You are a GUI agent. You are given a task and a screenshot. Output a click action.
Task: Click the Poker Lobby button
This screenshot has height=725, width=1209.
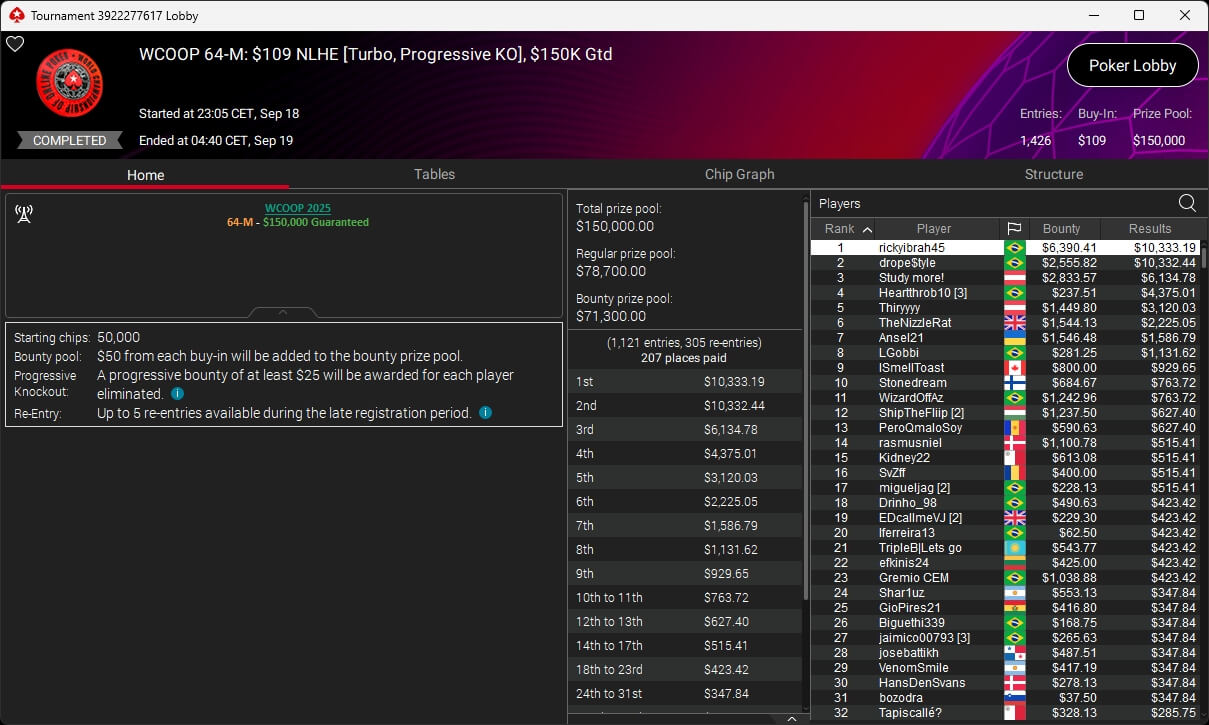click(1132, 66)
